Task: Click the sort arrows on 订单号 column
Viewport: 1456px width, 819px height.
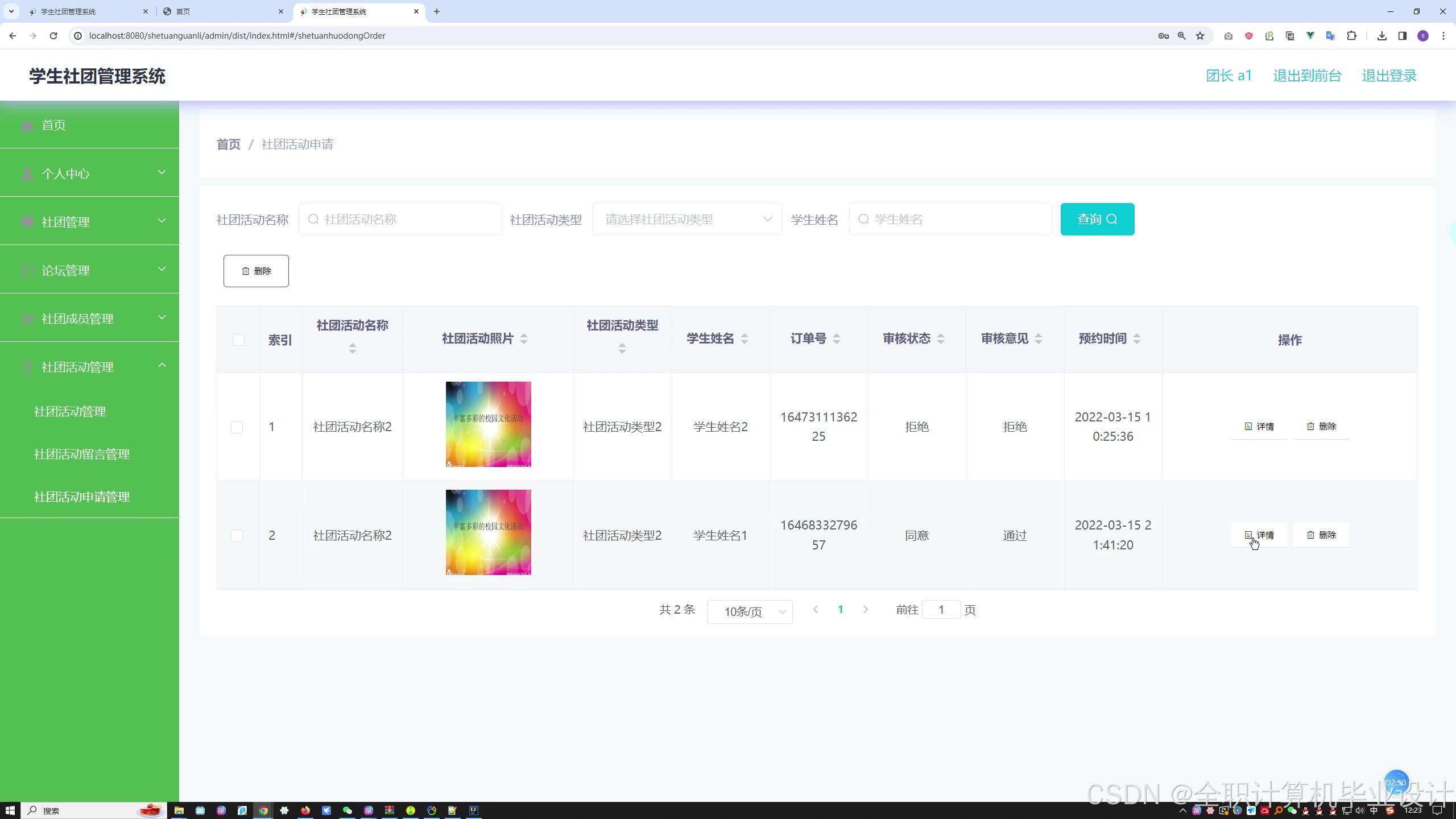Action: (837, 339)
